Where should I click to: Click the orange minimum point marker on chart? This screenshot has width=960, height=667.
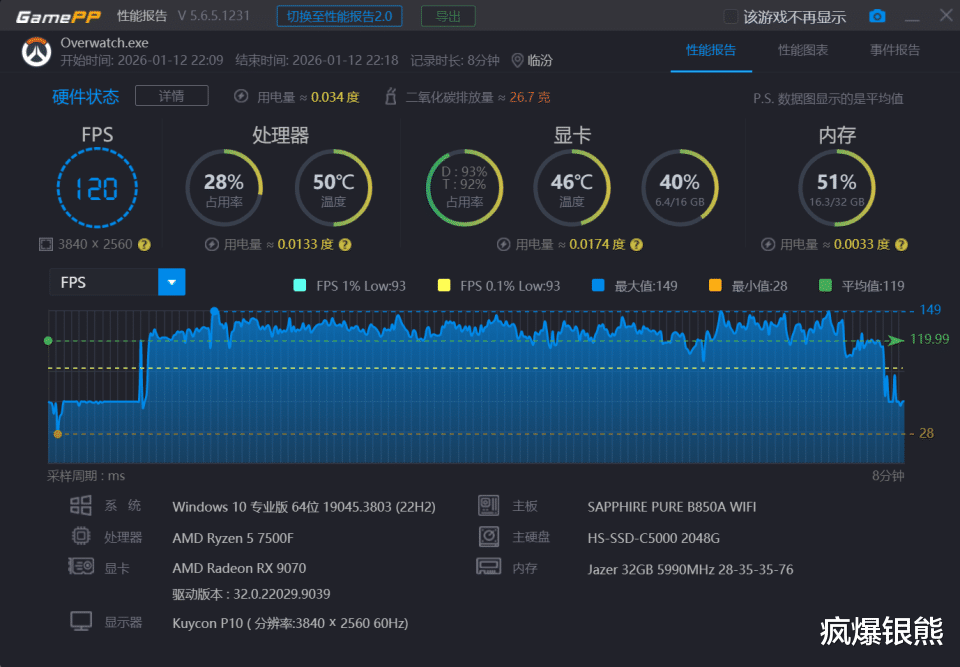(58, 434)
